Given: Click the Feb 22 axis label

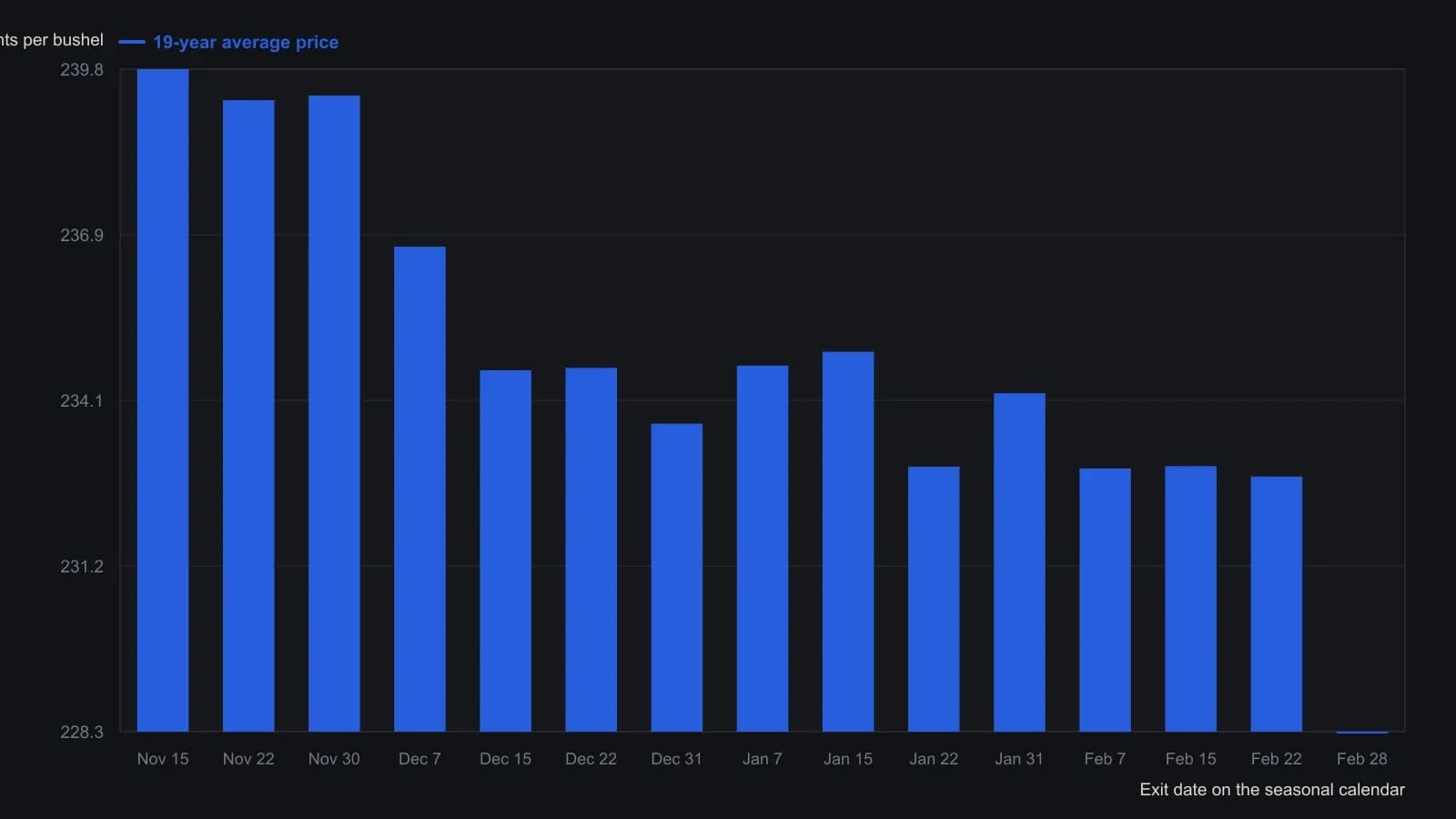Looking at the screenshot, I should click(x=1276, y=759).
